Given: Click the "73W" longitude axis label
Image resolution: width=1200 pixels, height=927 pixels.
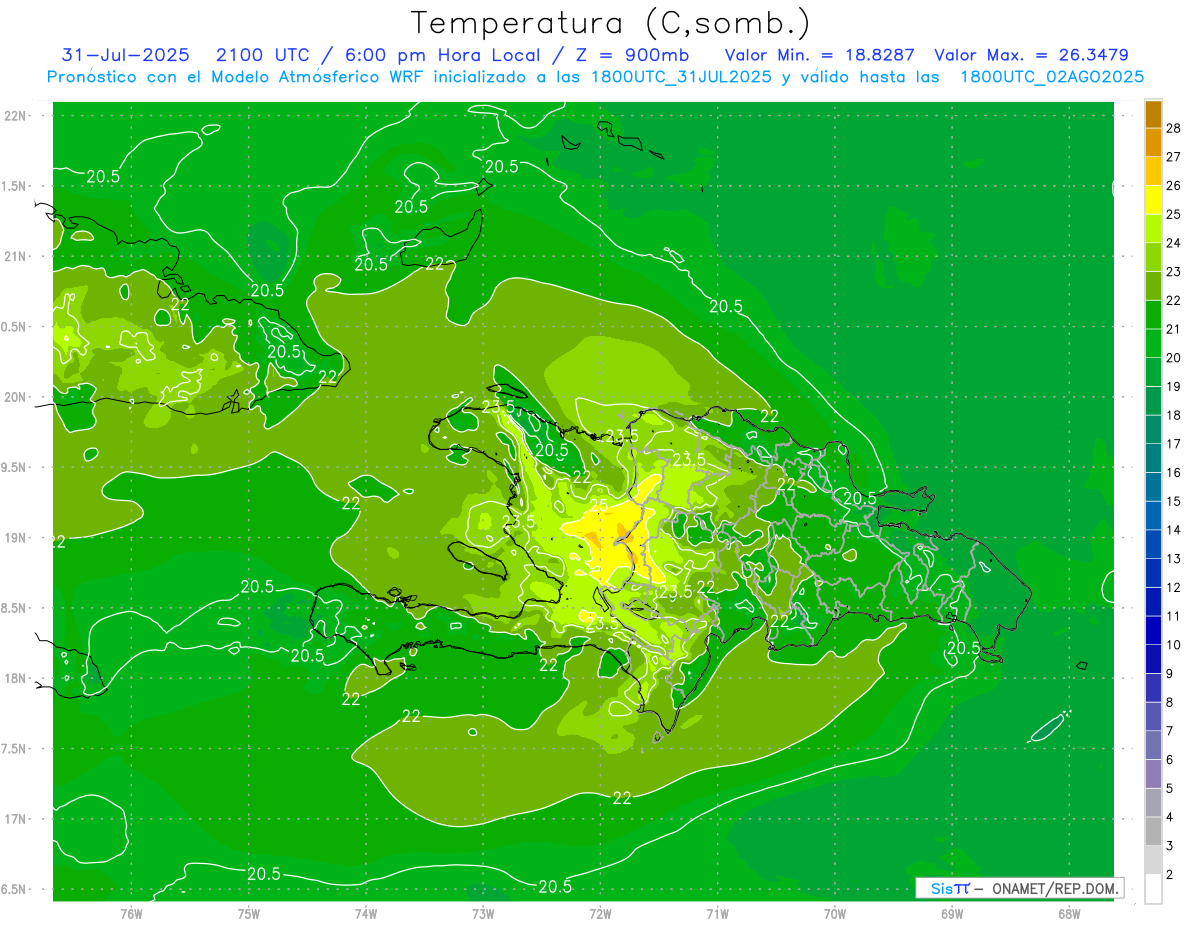Looking at the screenshot, I should (483, 914).
